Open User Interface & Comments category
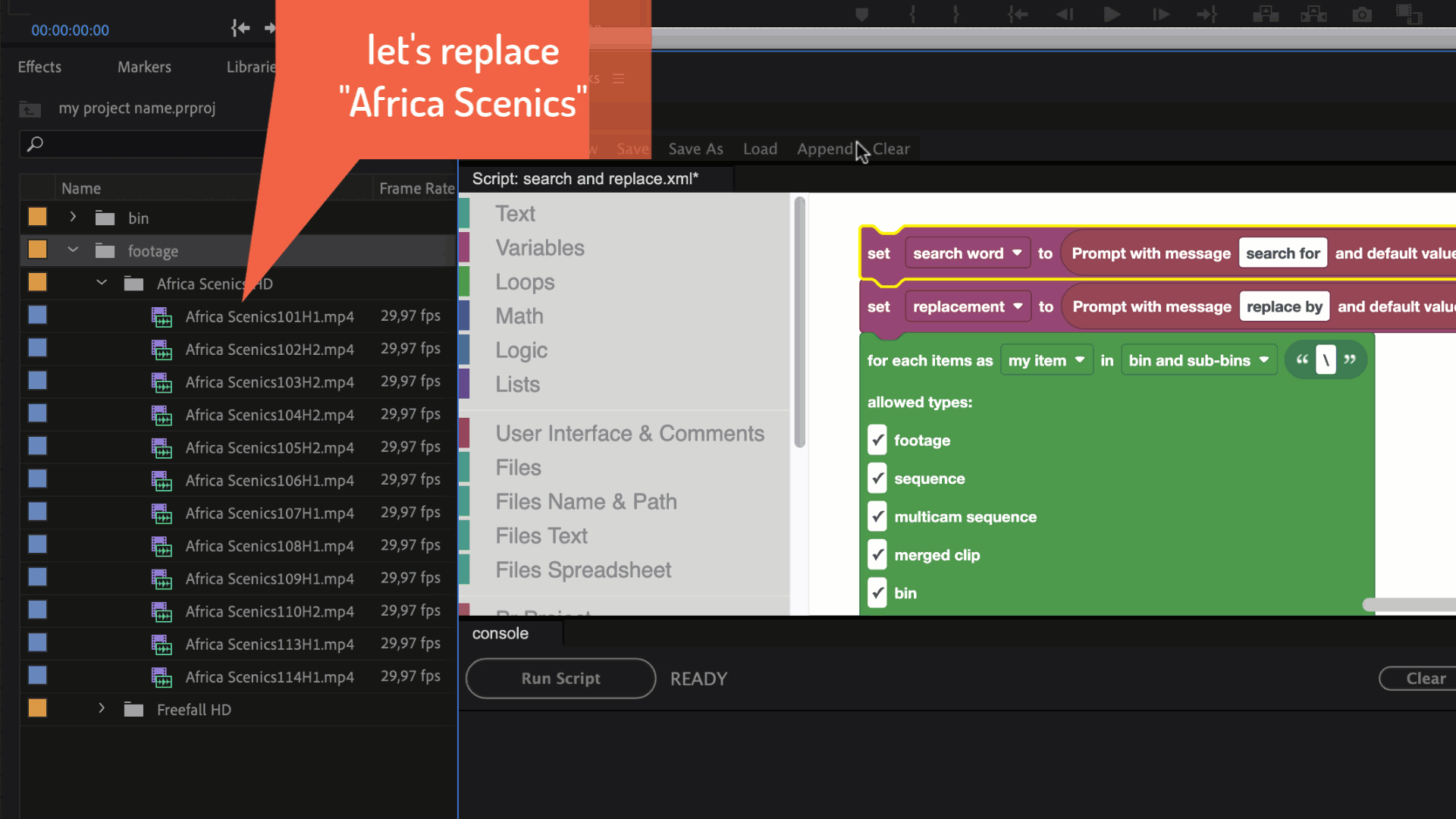Image resolution: width=1456 pixels, height=819 pixels. click(630, 434)
